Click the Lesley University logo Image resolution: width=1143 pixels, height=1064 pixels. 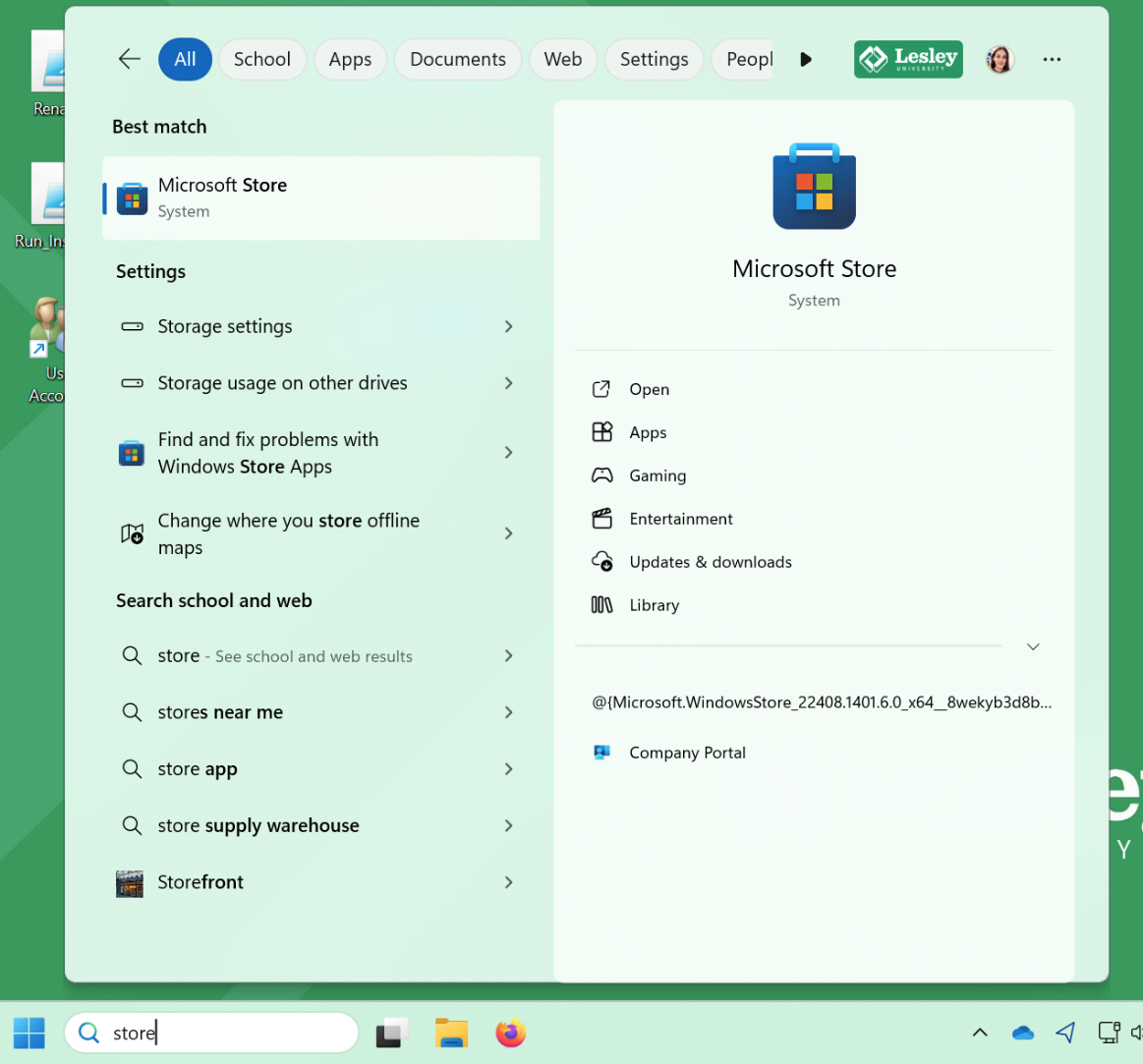tap(907, 59)
